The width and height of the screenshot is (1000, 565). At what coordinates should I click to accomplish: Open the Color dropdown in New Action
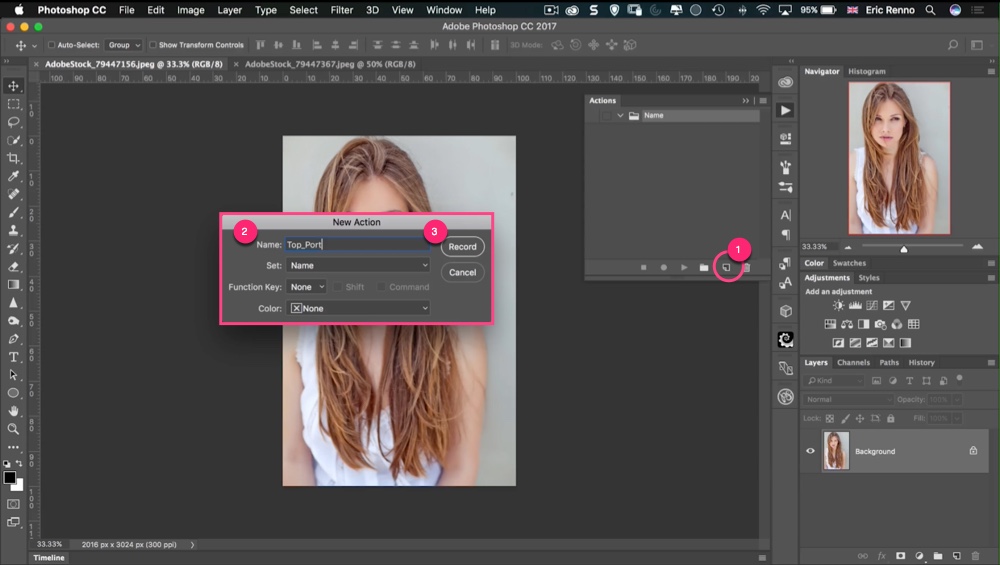[x=357, y=308]
